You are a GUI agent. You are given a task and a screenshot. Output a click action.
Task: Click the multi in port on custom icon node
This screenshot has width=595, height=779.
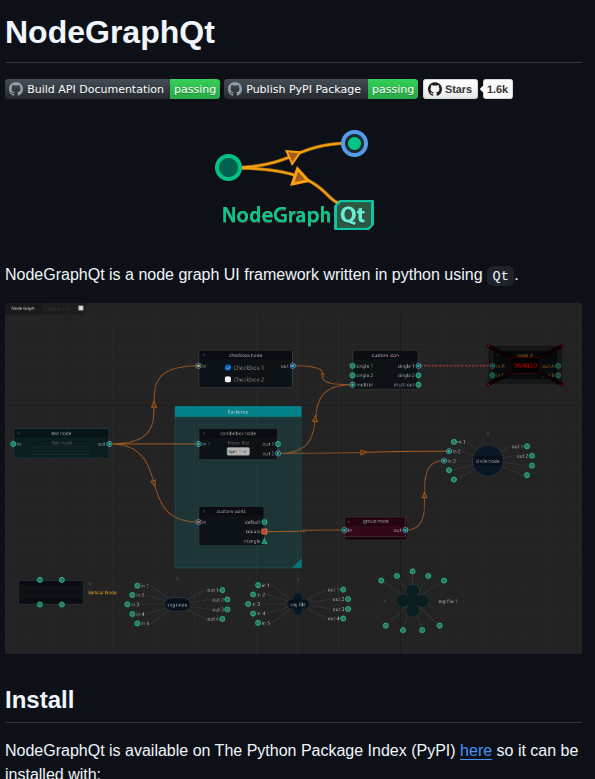point(353,385)
